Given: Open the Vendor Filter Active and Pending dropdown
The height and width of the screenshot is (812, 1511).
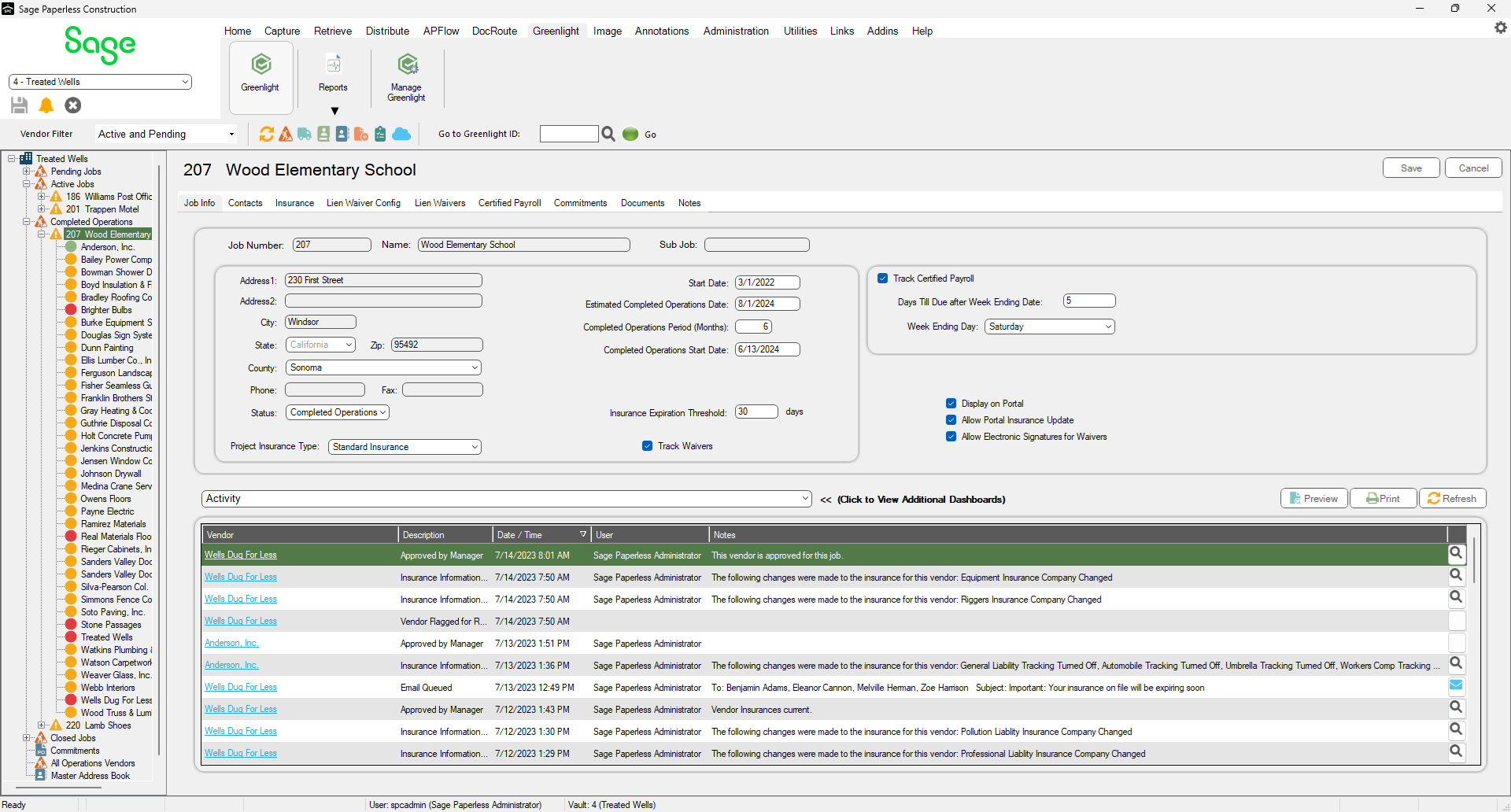Looking at the screenshot, I should point(166,134).
